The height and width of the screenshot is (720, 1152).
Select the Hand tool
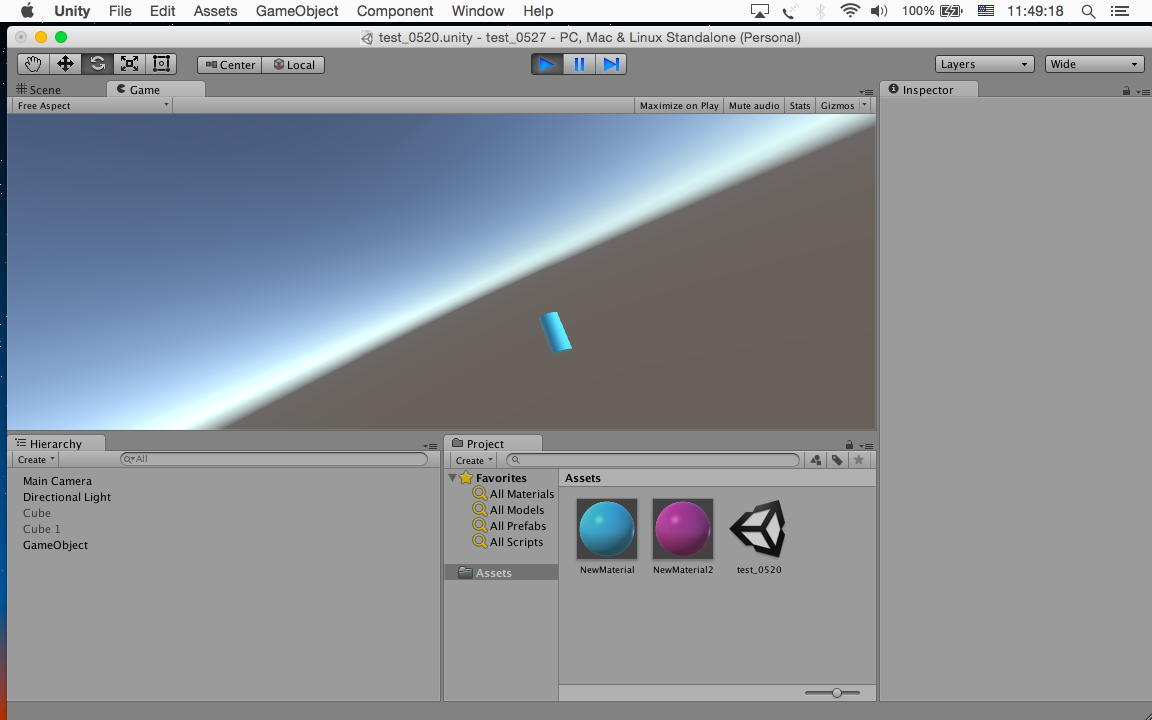33,64
